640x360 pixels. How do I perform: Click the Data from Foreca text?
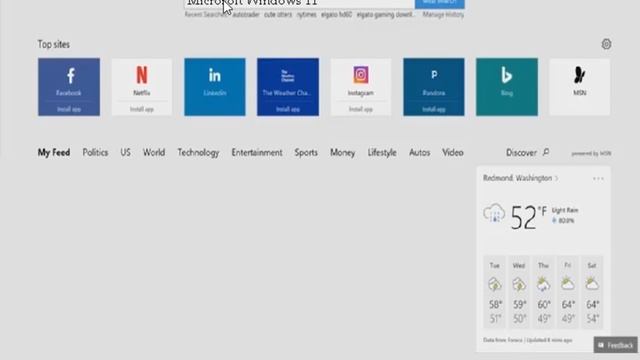coord(503,340)
